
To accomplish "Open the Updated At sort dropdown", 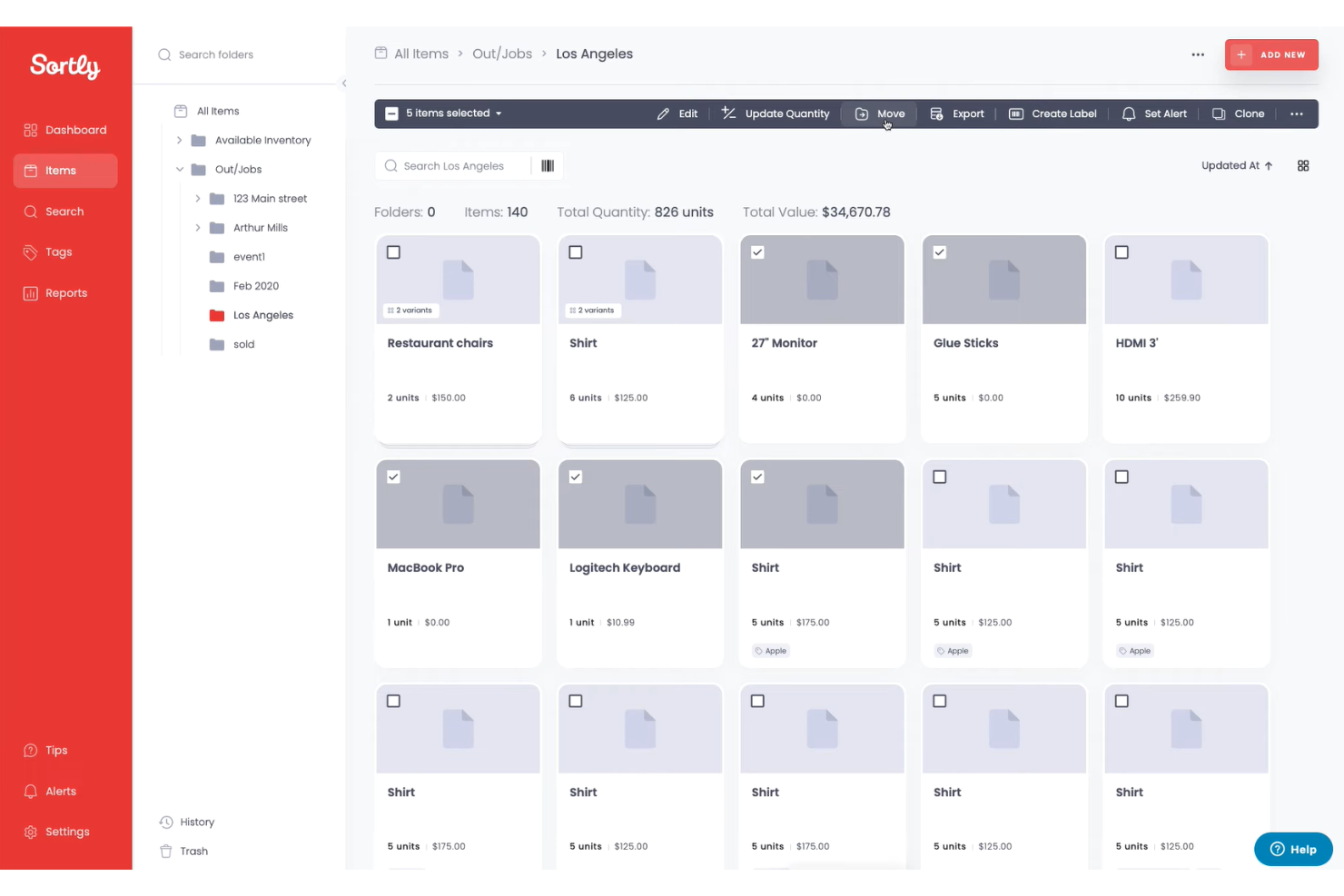I will coord(1237,165).
